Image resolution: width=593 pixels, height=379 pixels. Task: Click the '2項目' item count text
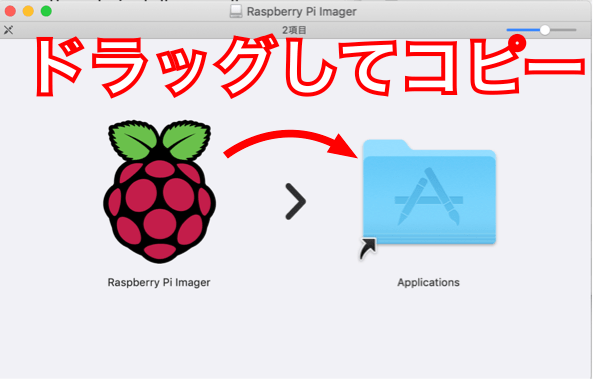pos(294,30)
